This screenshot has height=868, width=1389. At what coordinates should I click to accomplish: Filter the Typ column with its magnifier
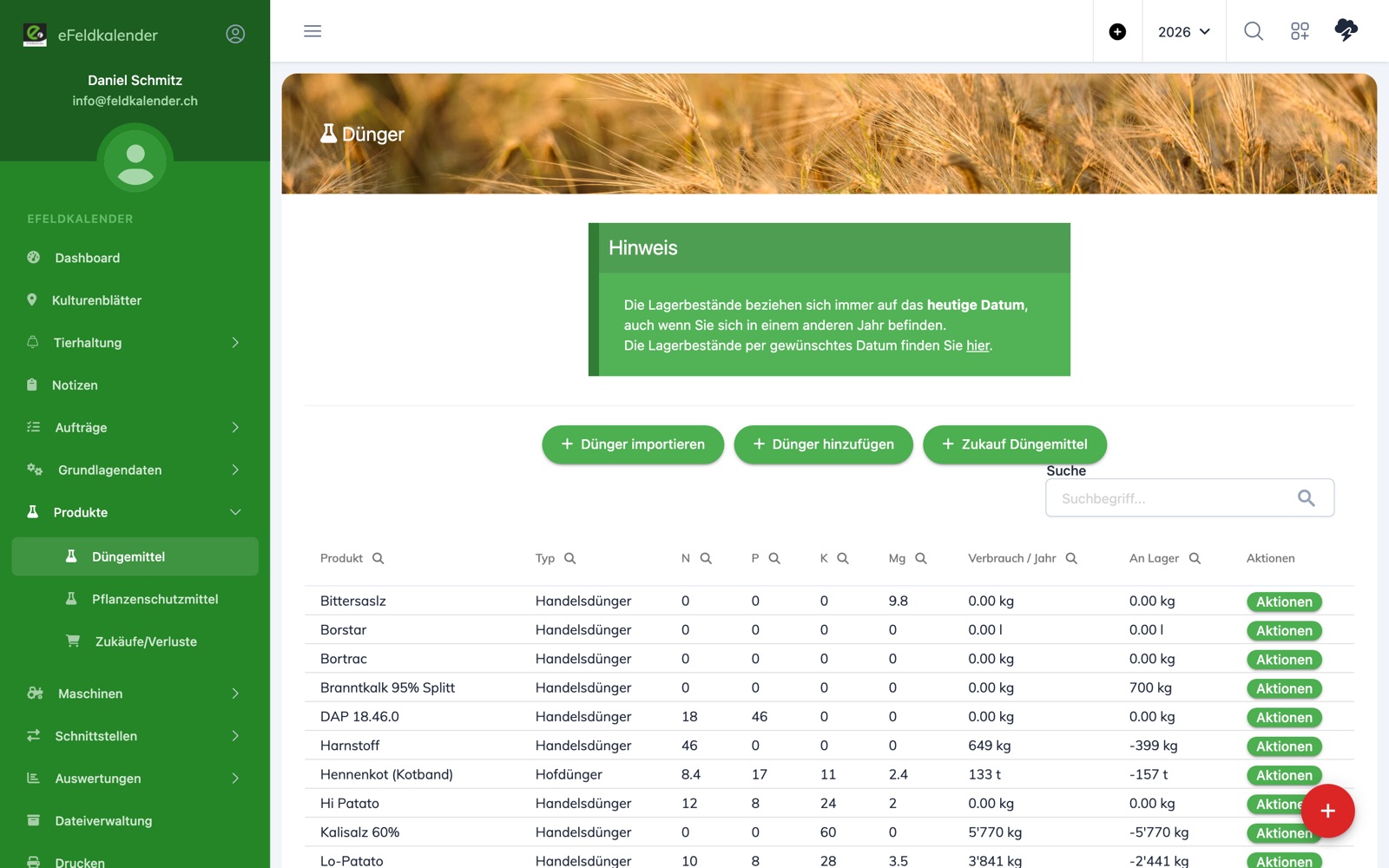tap(569, 558)
